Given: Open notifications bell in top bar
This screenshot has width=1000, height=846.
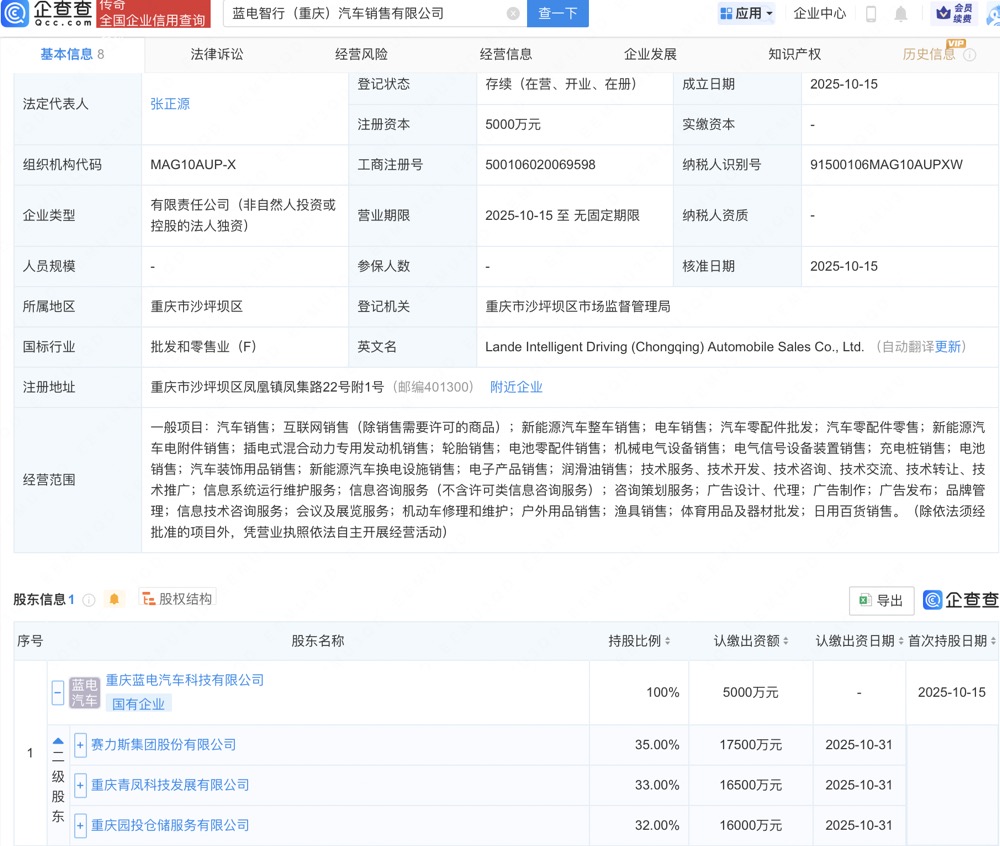Looking at the screenshot, I should (x=901, y=14).
